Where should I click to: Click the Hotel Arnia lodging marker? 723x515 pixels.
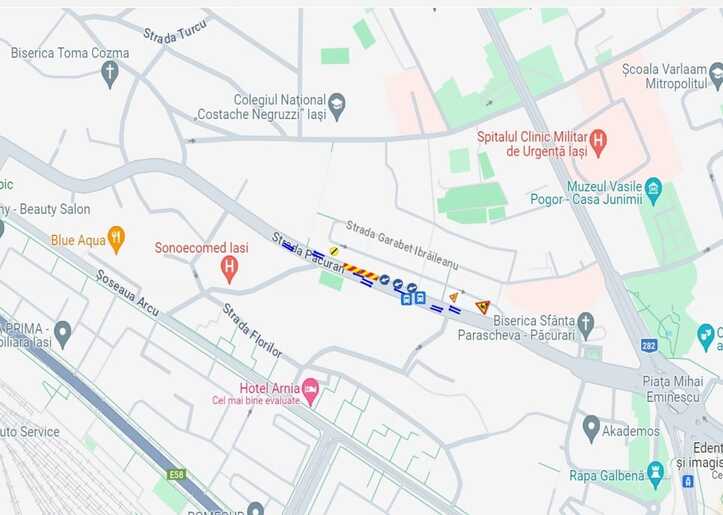point(311,391)
